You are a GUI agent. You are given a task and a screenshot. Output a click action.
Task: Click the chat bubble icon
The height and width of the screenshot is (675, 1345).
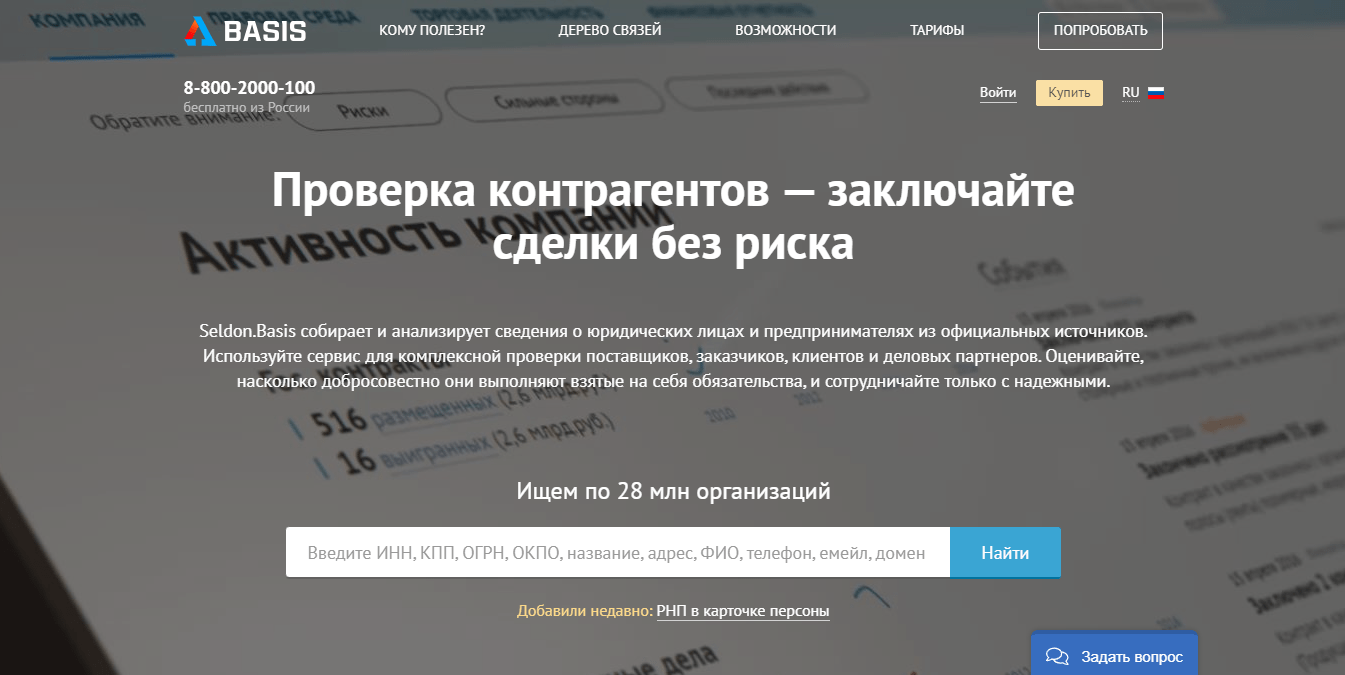[x=1057, y=656]
